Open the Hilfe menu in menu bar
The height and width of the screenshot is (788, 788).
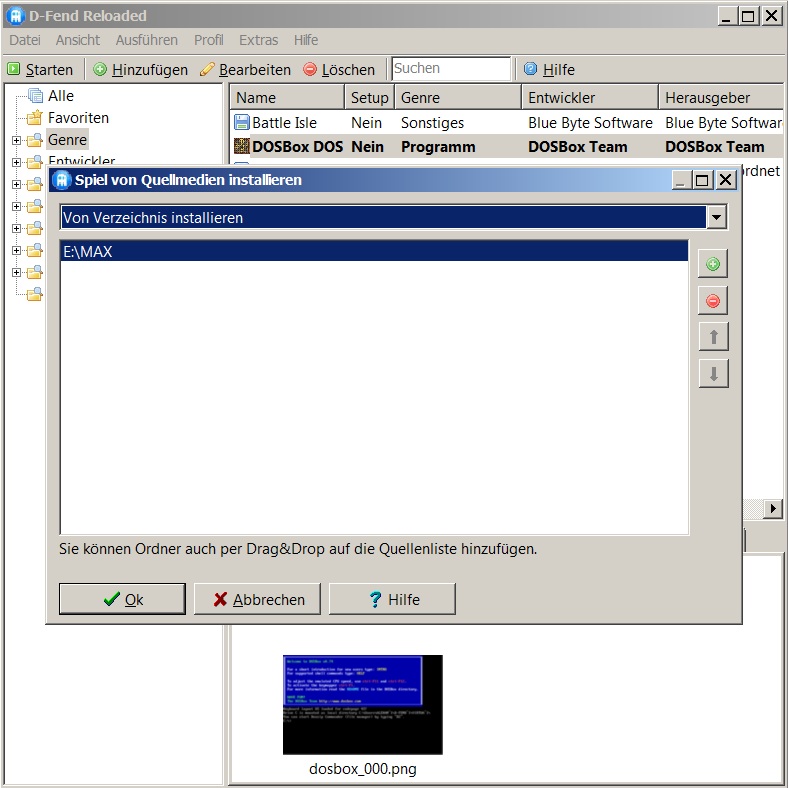[306, 40]
